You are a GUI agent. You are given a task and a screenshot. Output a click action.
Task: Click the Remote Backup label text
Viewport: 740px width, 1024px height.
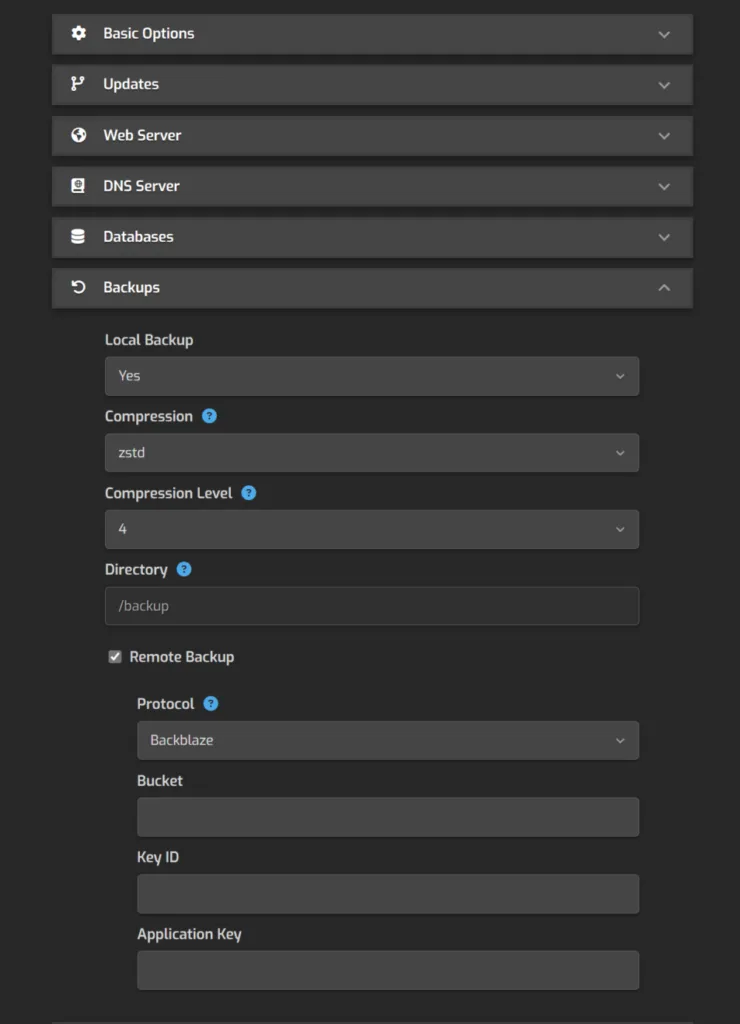(182, 657)
